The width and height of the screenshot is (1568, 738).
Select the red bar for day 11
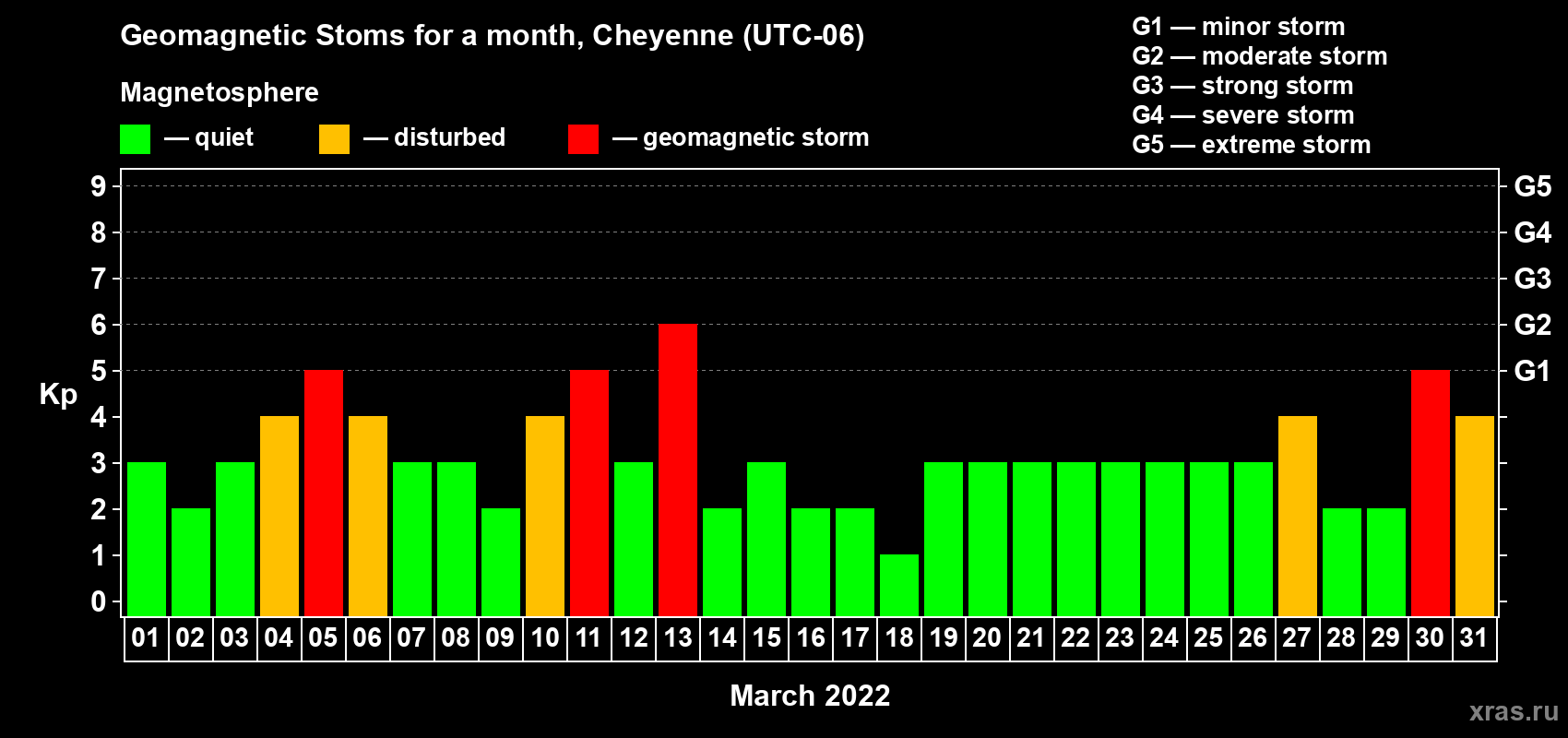pos(589,494)
